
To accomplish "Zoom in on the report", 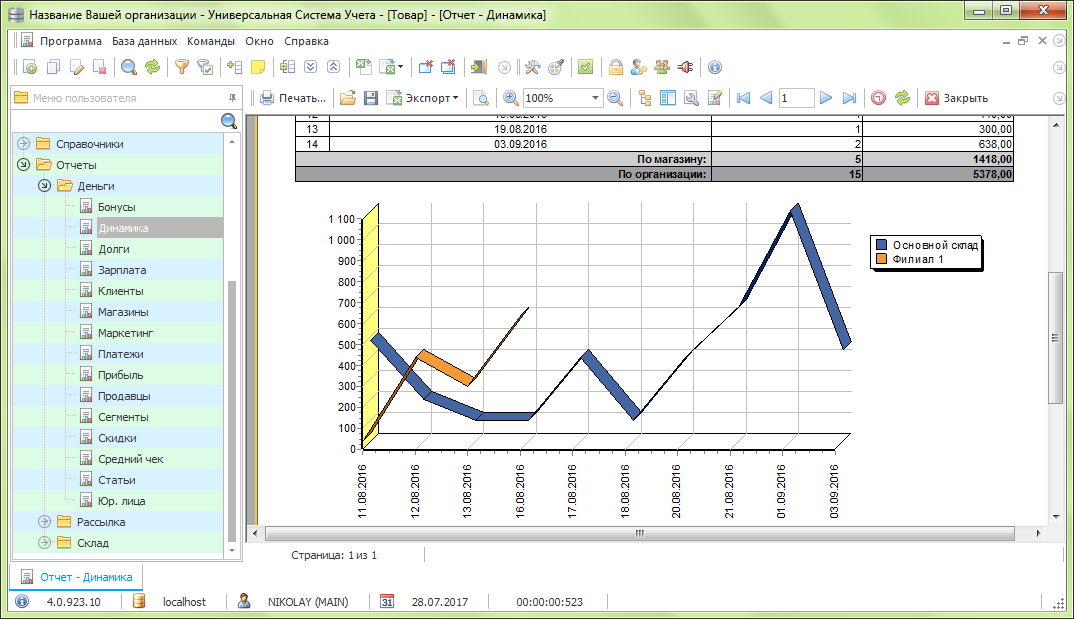I will pyautogui.click(x=510, y=98).
